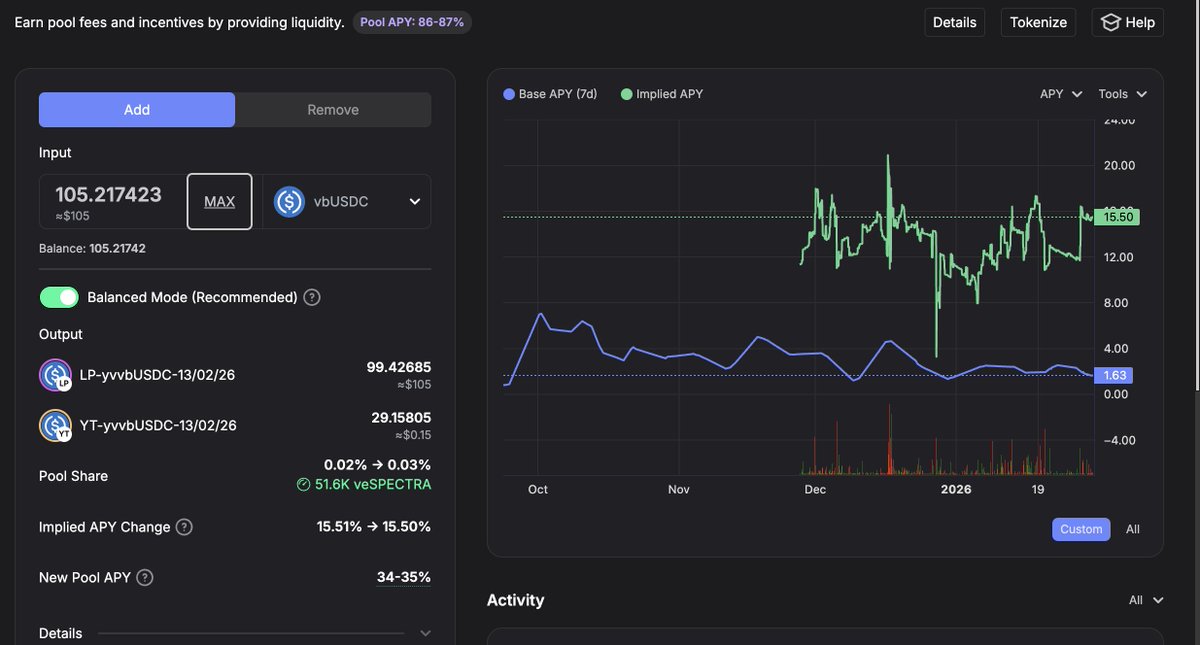Select the All chart range

pos(1132,529)
